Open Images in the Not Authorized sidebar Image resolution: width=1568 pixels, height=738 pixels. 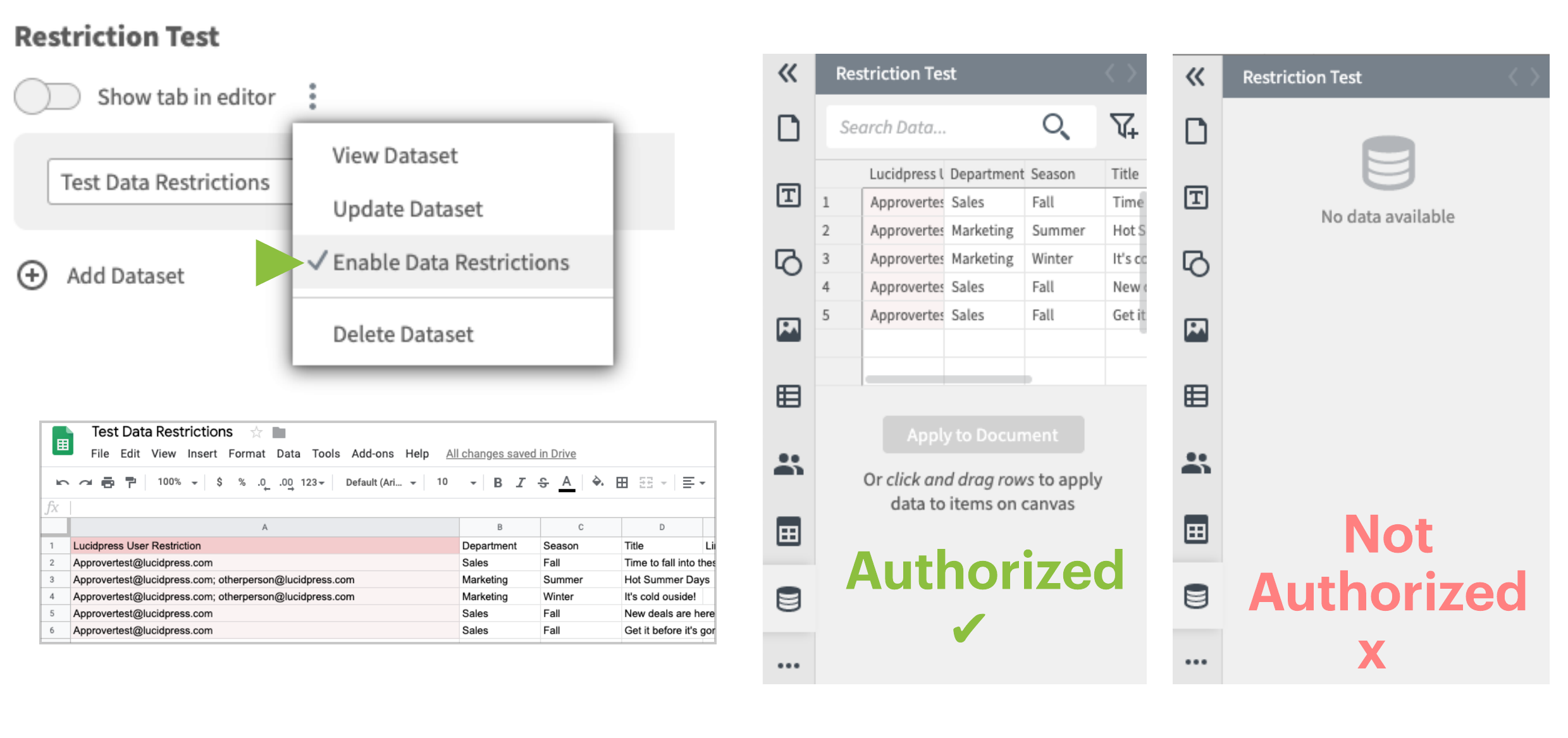[1195, 330]
